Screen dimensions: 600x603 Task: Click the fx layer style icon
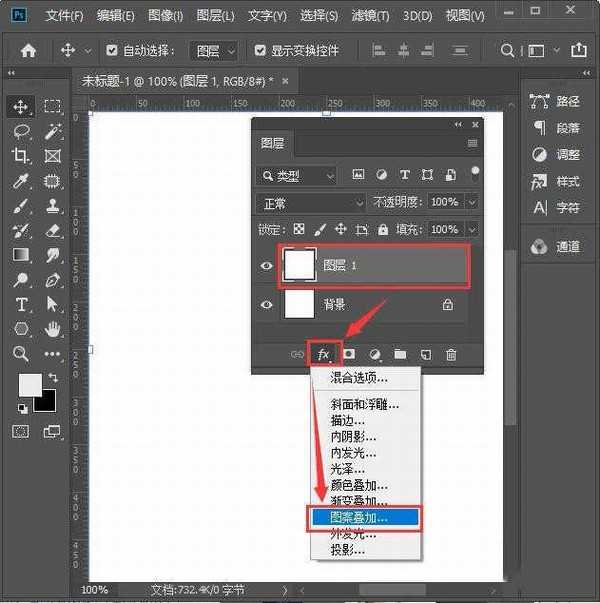(324, 354)
